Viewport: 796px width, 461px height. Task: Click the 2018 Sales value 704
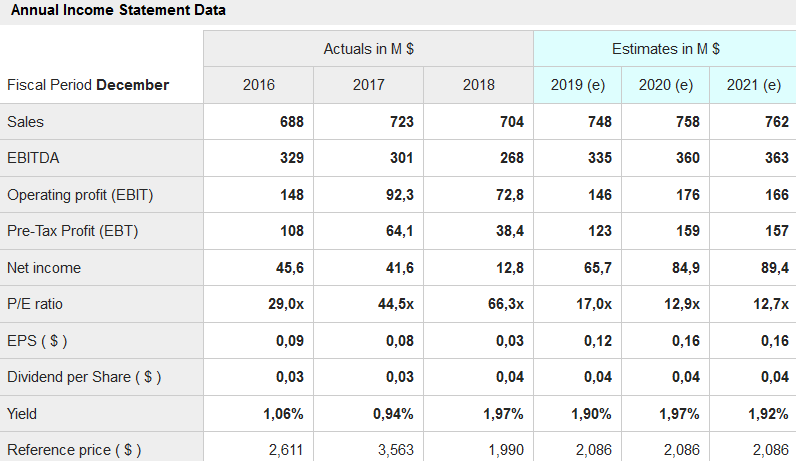511,121
